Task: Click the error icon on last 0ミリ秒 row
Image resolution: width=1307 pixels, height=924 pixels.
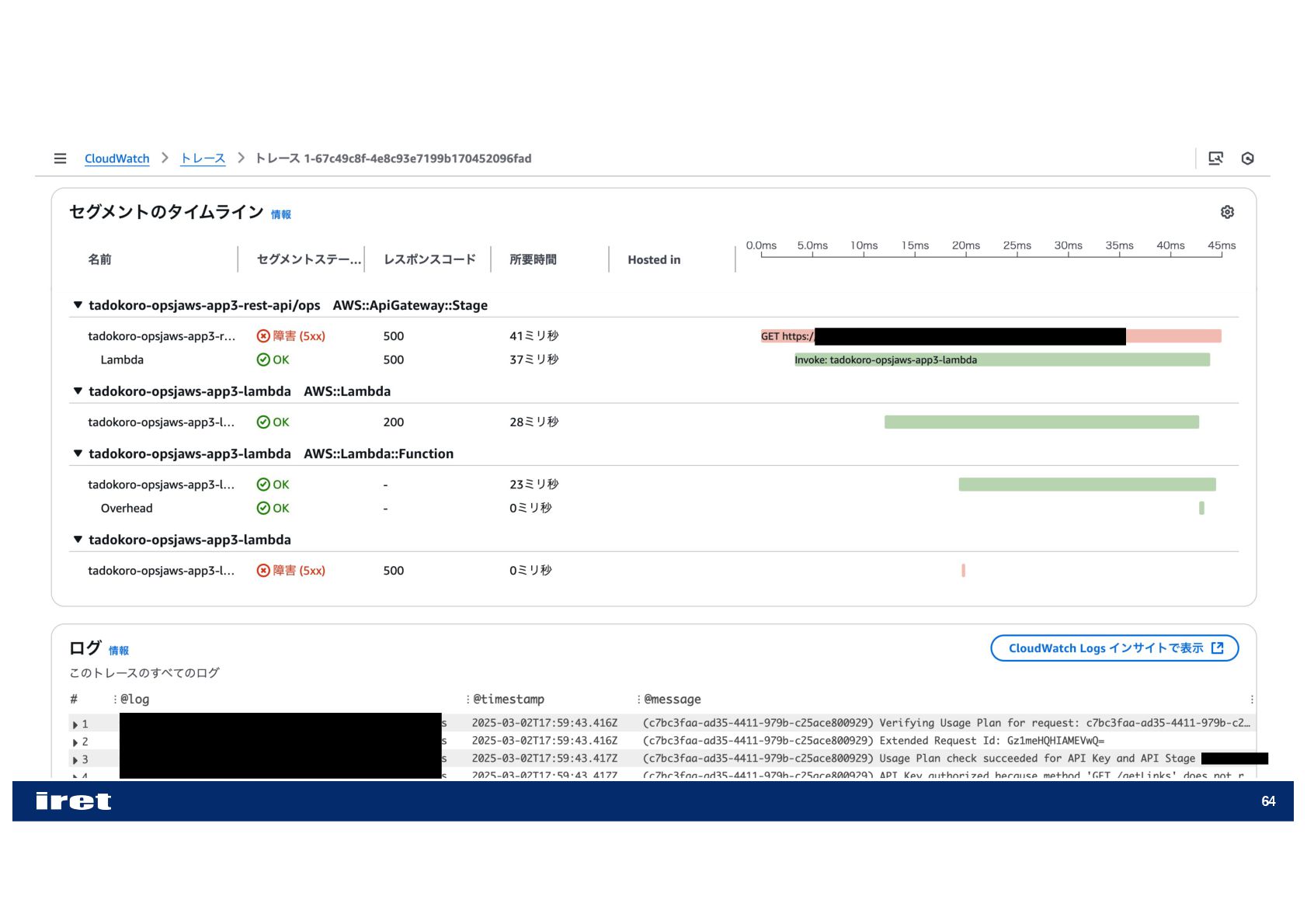Action: coord(263,571)
